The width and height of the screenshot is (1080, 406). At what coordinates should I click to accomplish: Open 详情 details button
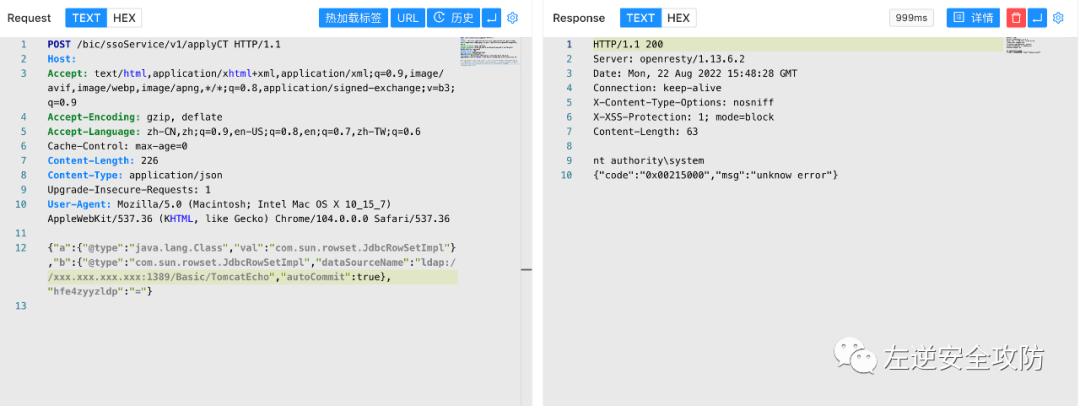point(973,18)
